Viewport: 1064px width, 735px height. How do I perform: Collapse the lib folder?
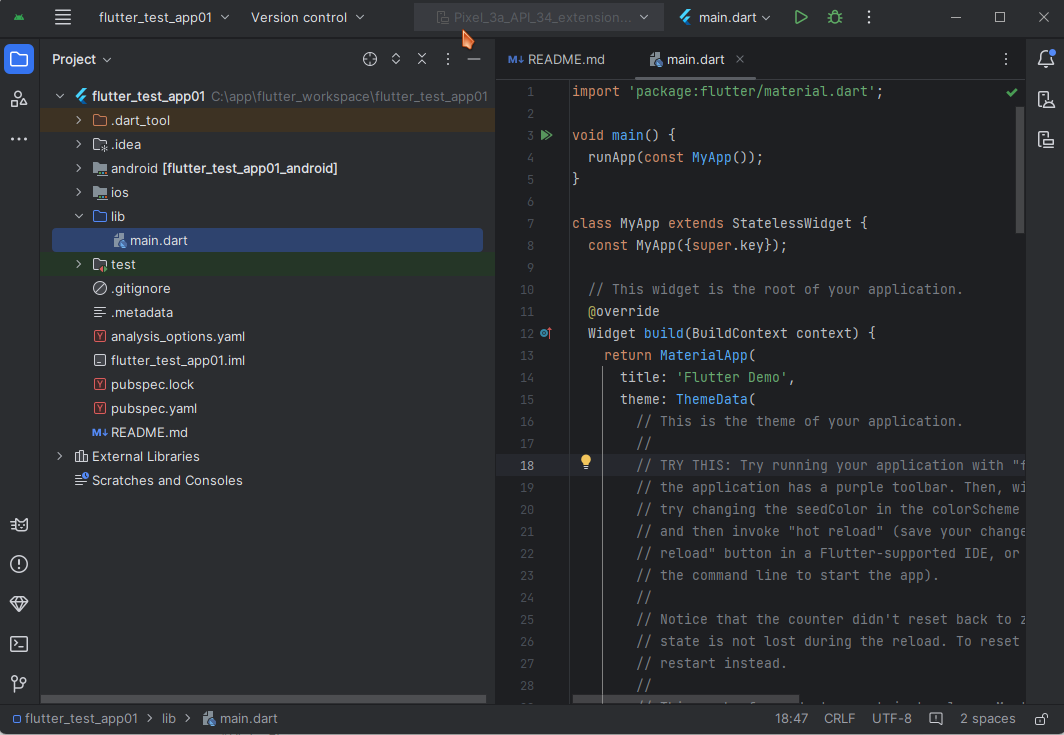79,216
